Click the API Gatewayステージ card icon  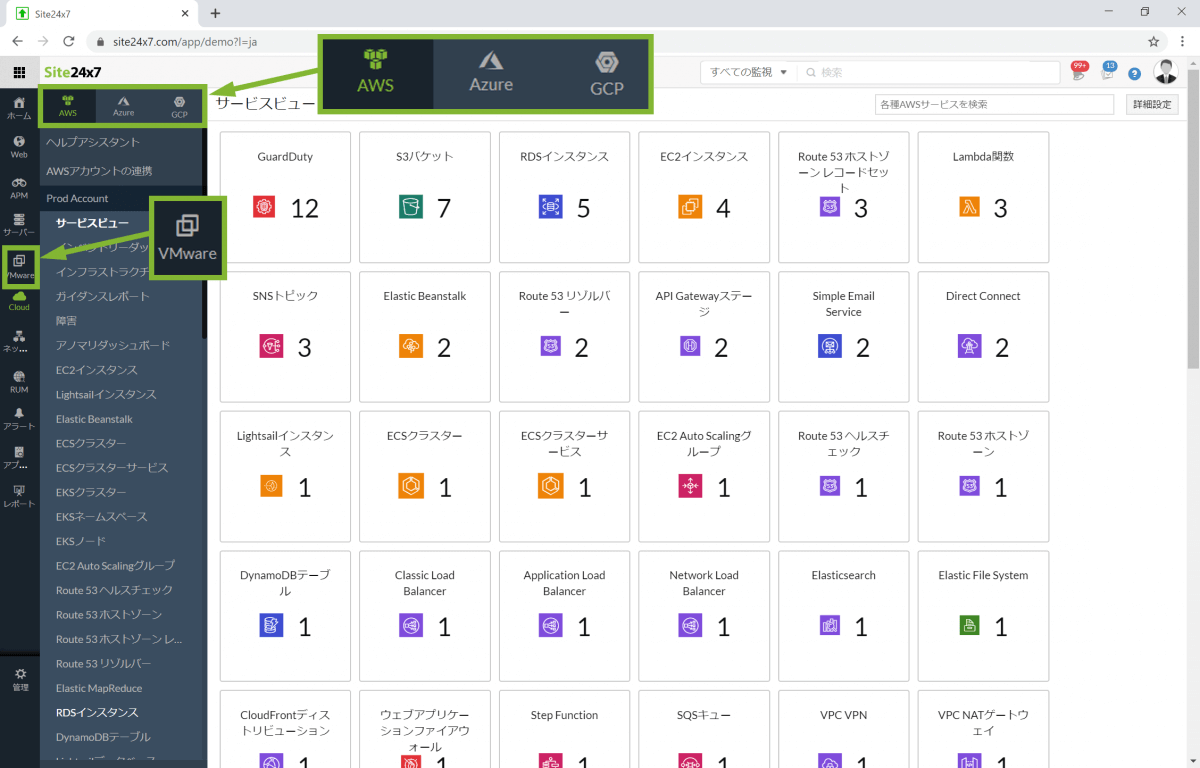click(689, 346)
